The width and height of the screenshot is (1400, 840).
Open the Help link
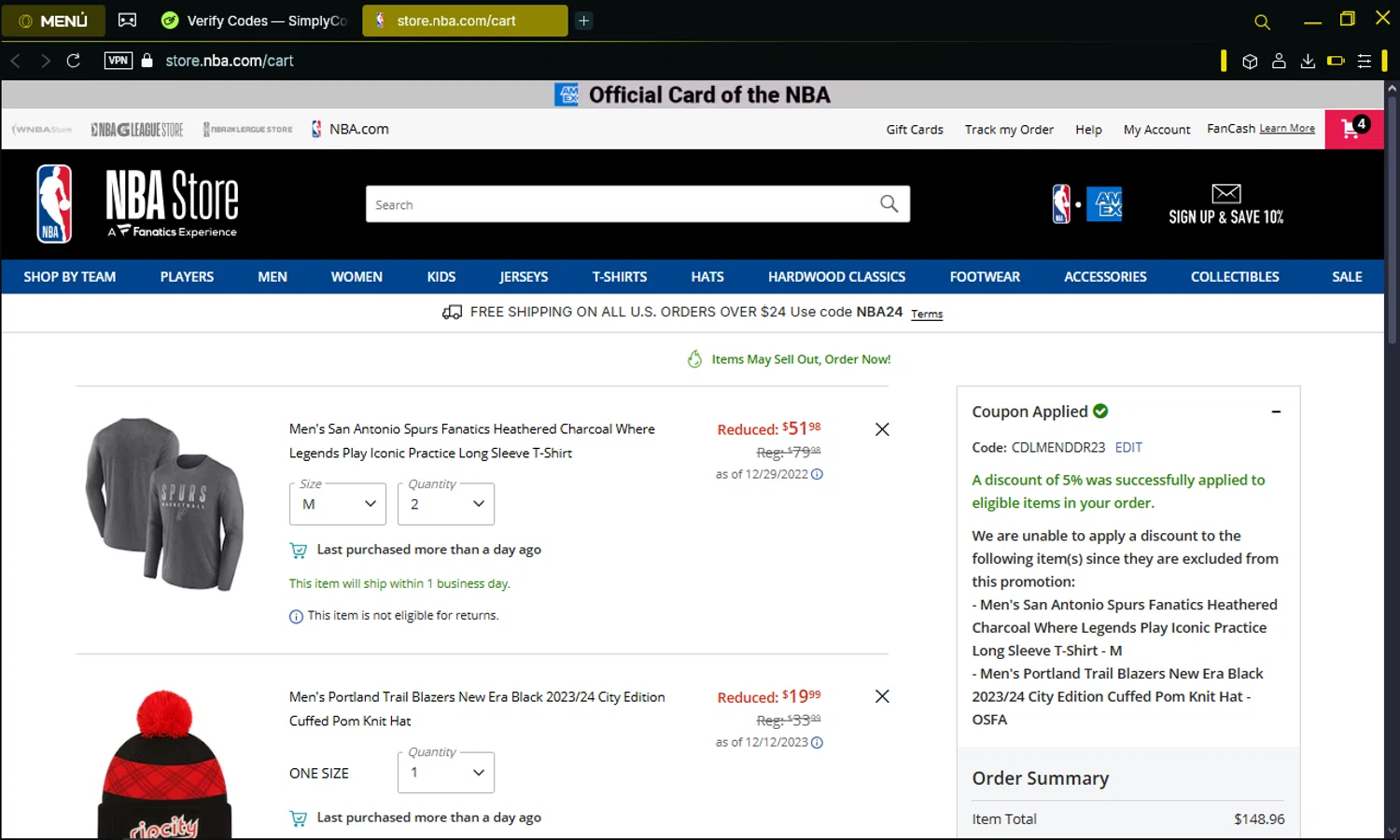(1088, 130)
